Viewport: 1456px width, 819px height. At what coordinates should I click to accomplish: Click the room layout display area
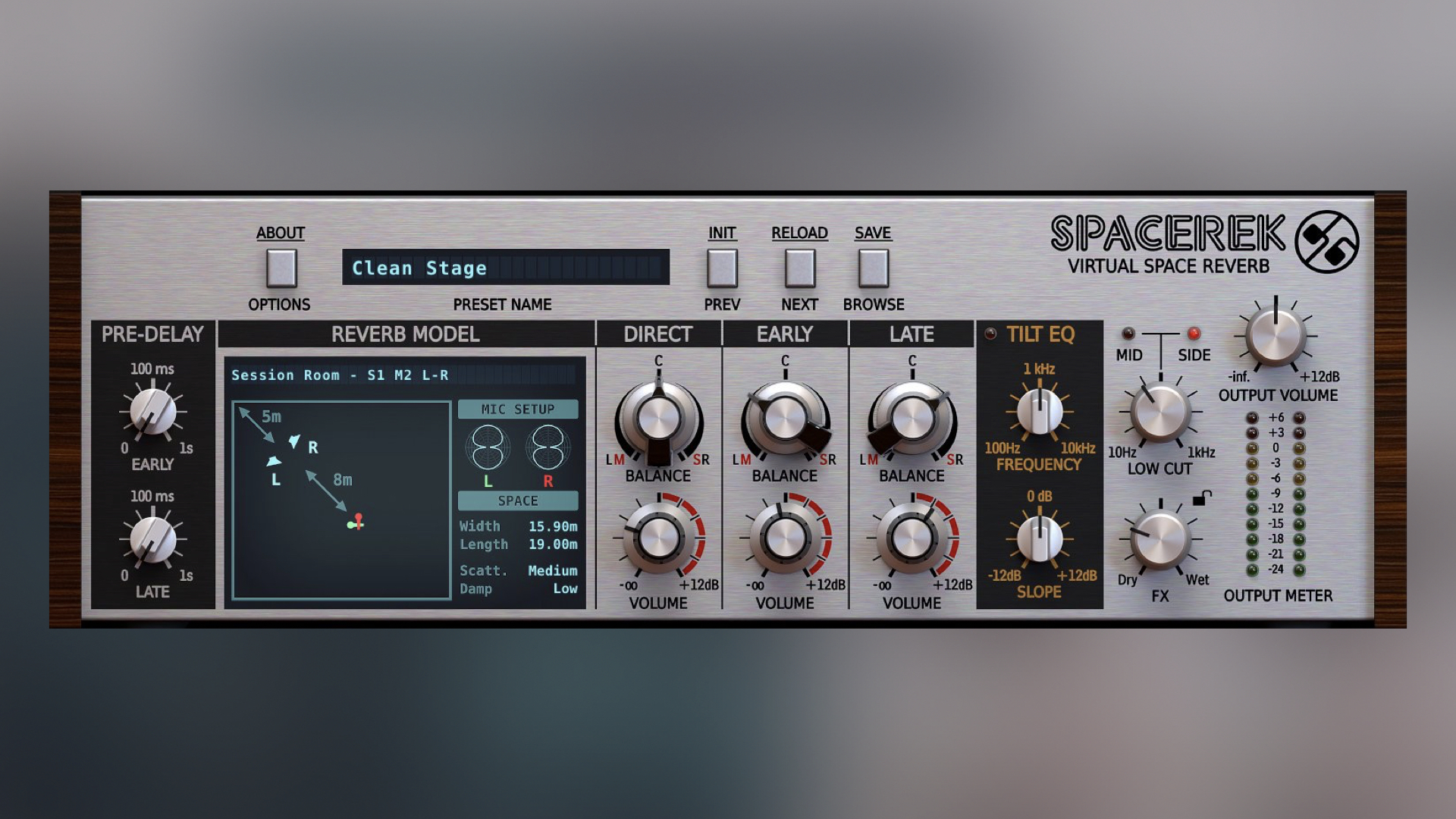tap(341, 500)
